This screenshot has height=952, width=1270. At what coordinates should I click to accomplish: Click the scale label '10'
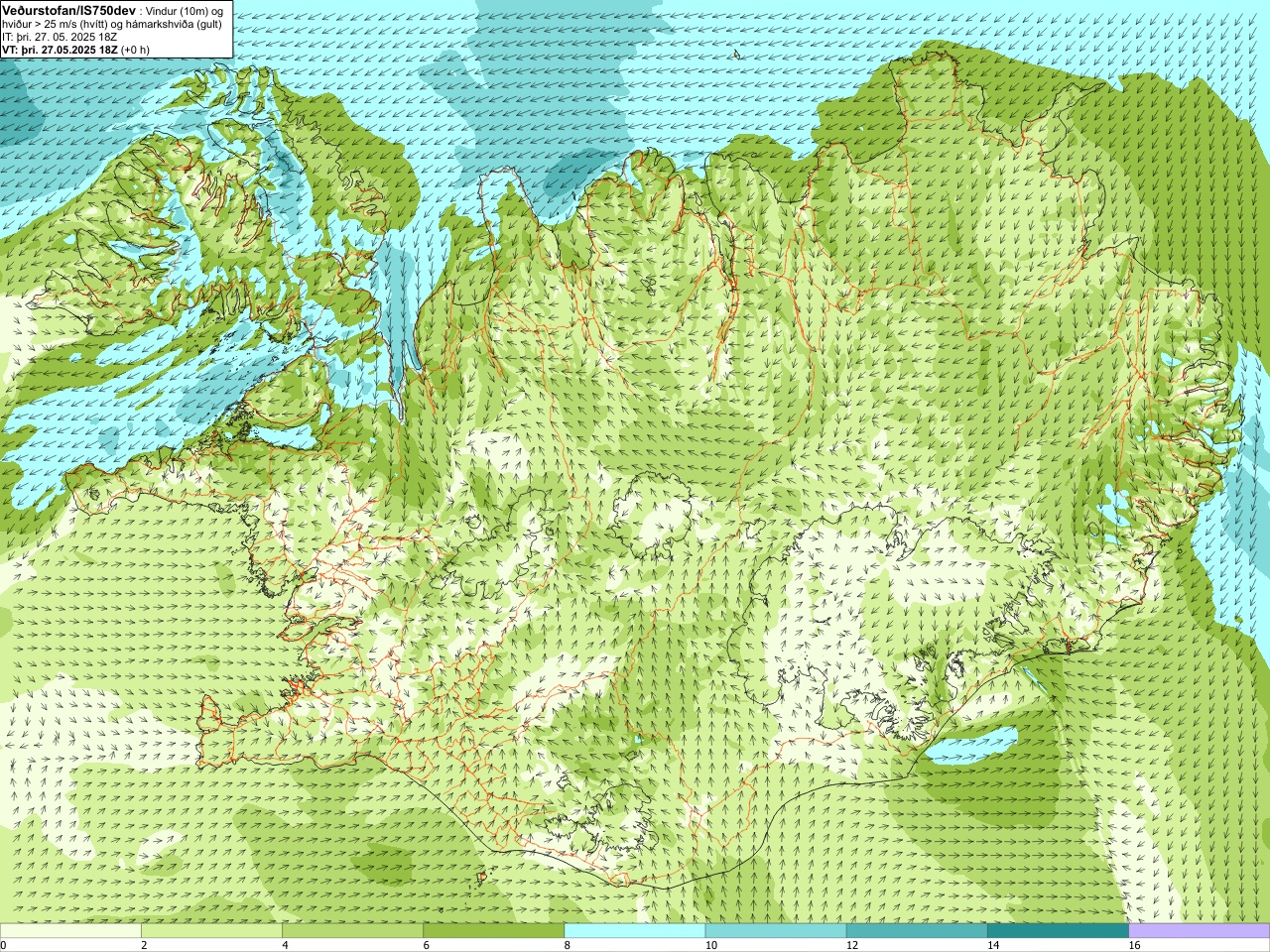coord(710,945)
